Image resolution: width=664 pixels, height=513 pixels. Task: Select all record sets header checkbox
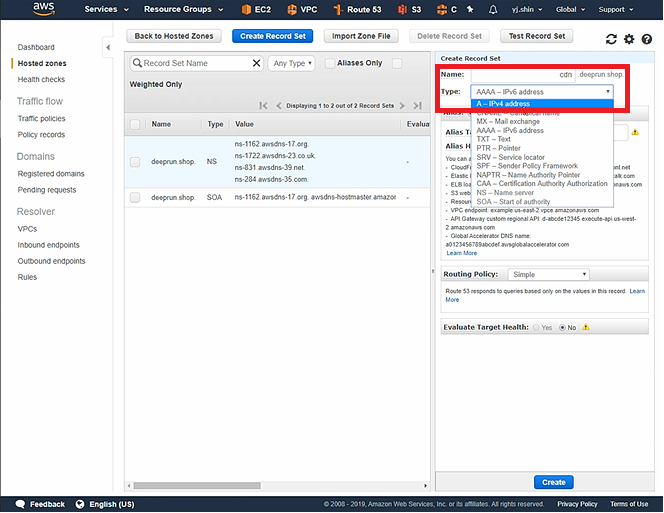(135, 124)
